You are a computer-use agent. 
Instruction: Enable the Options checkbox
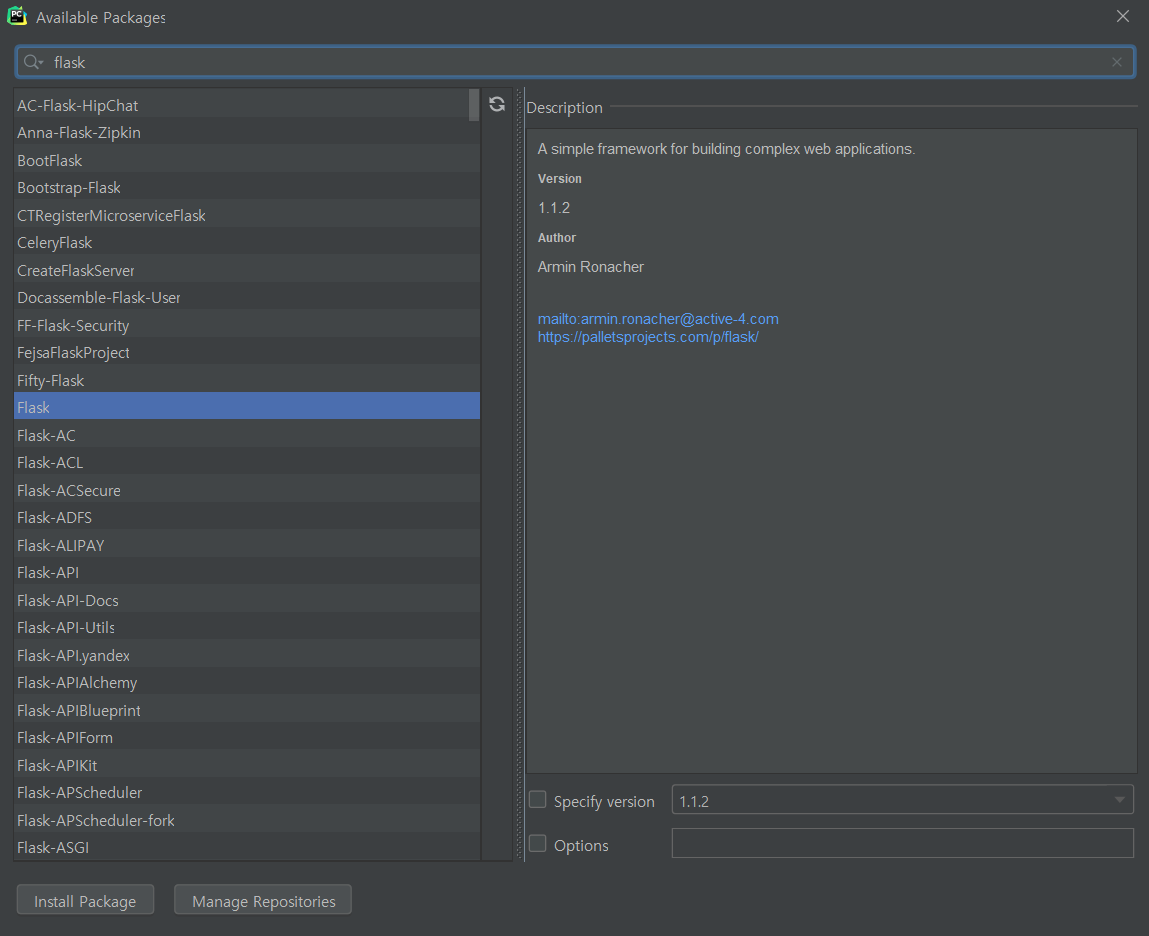coord(538,844)
